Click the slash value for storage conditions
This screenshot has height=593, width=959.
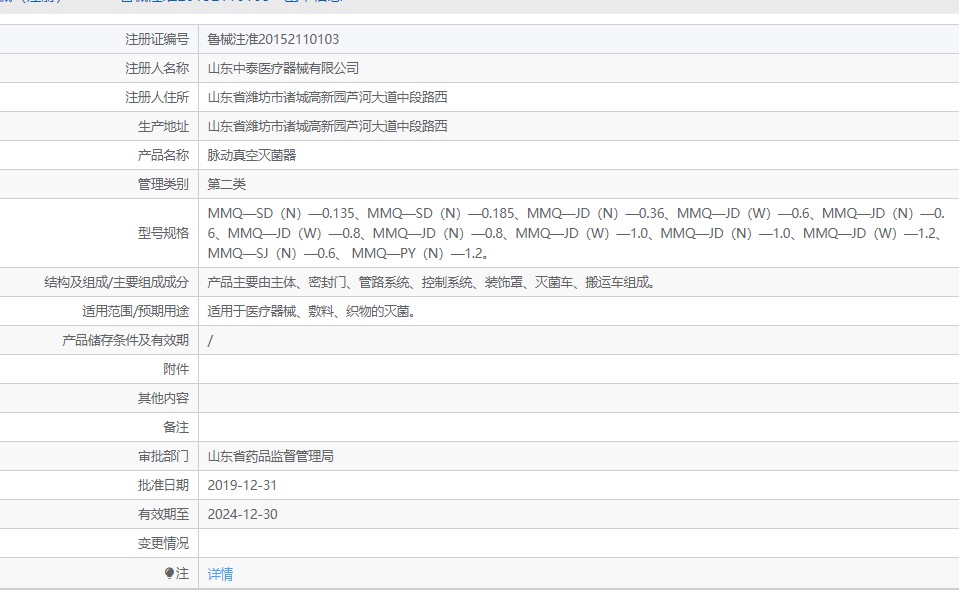[210, 341]
